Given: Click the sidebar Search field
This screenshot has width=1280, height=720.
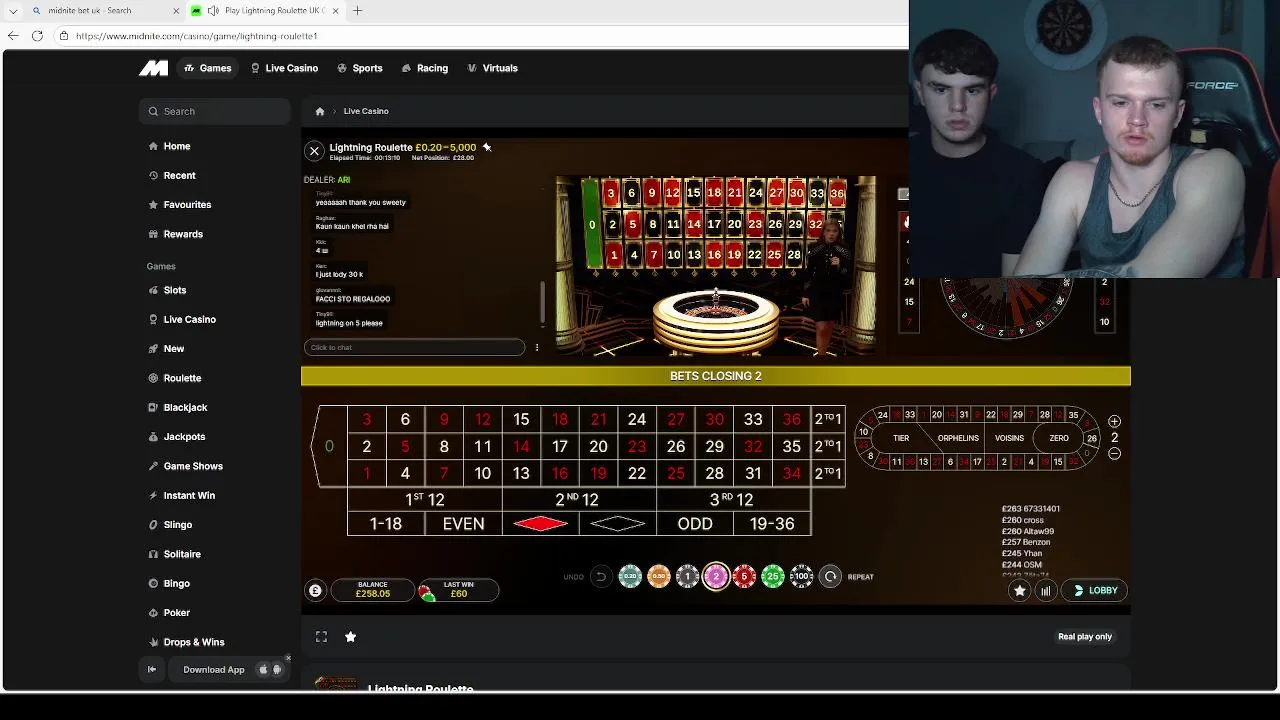Looking at the screenshot, I should coord(214,111).
